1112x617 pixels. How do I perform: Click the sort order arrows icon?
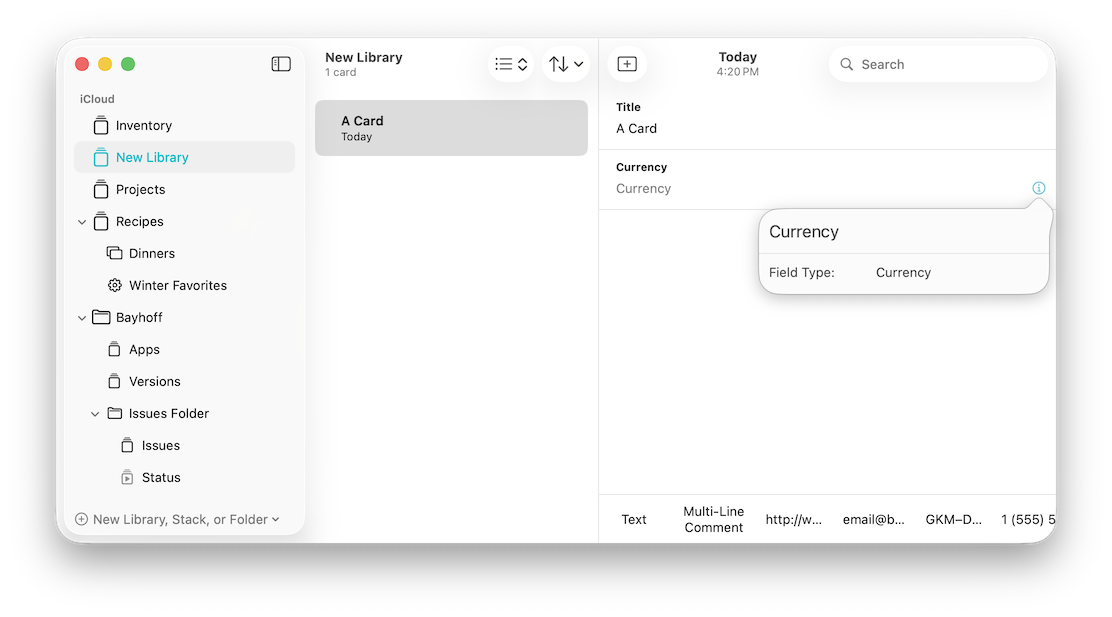pyautogui.click(x=559, y=63)
